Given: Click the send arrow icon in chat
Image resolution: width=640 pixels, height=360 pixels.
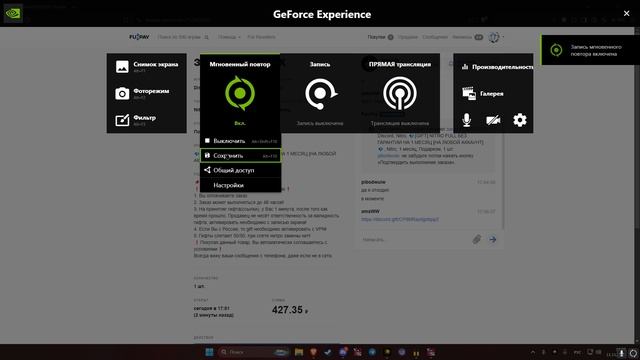Looking at the screenshot, I should 493,239.
